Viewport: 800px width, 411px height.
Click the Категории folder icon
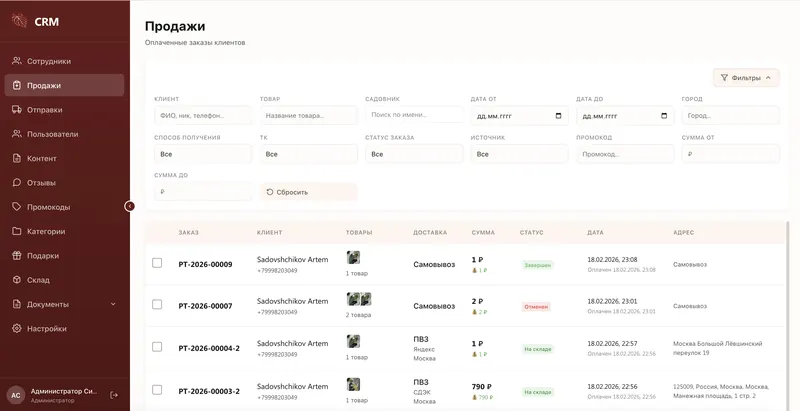tap(17, 231)
